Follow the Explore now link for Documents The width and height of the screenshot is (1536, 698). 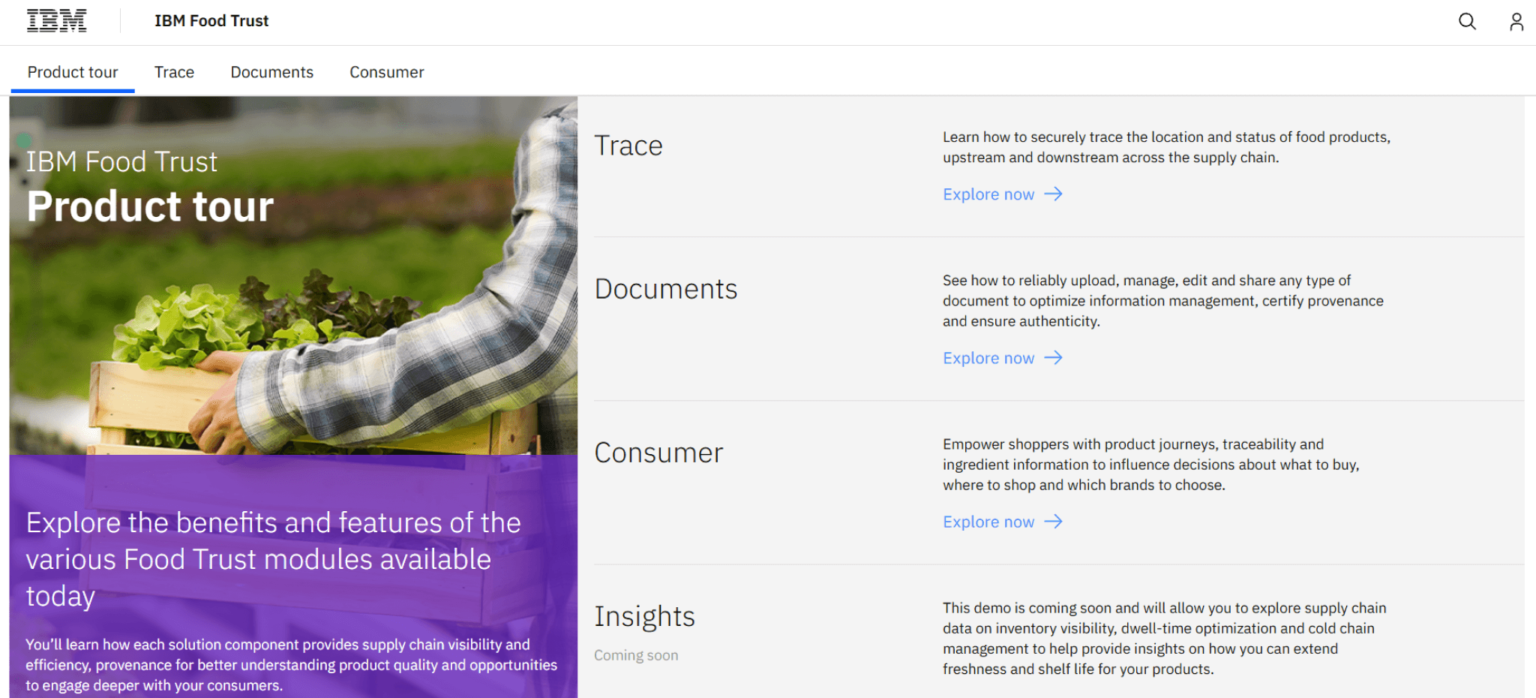pos(988,358)
